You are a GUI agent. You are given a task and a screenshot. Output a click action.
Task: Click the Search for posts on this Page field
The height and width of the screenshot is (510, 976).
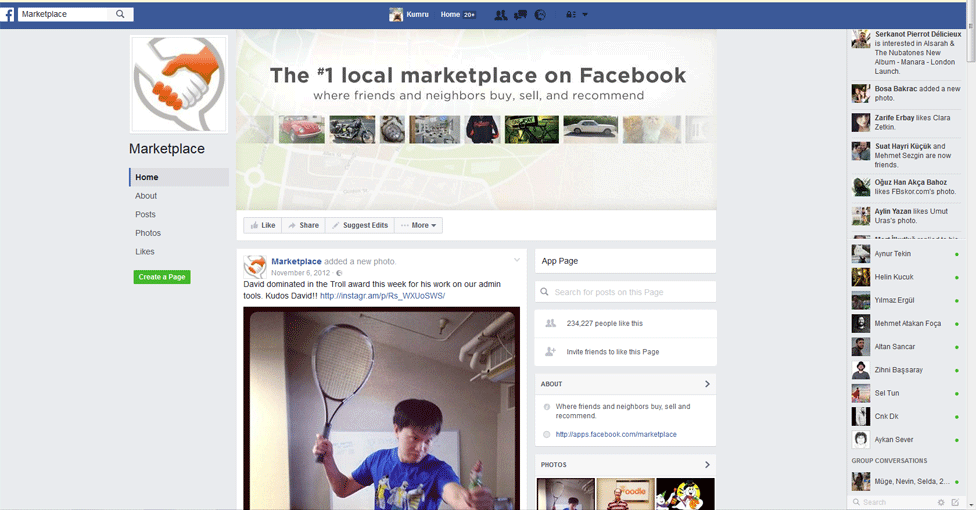tap(625, 292)
